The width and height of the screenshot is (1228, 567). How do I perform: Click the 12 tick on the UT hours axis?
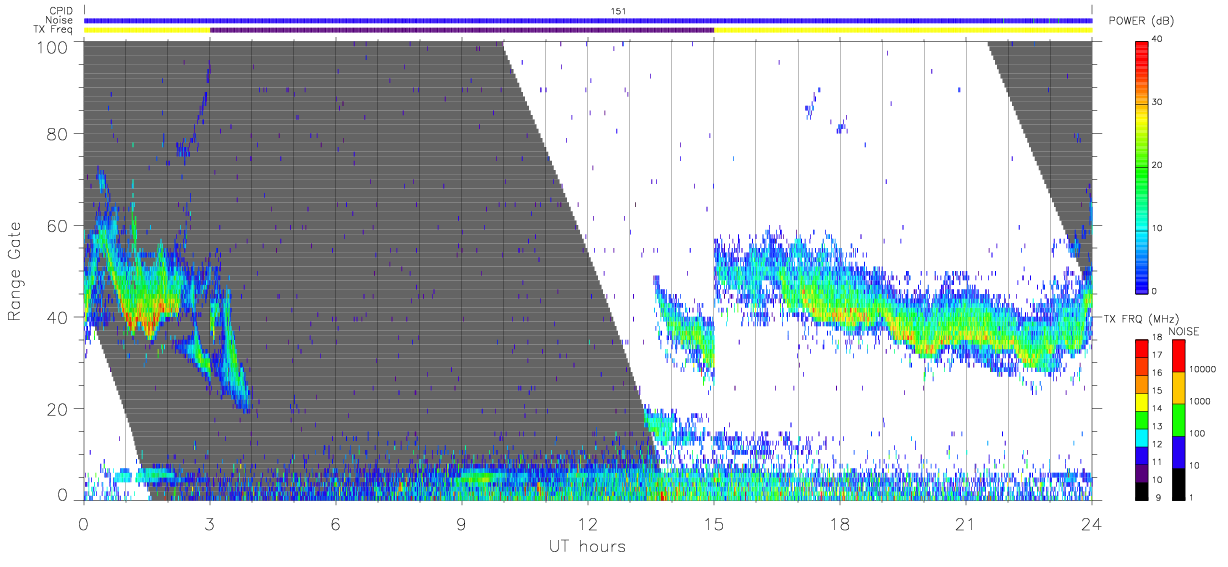click(x=588, y=524)
